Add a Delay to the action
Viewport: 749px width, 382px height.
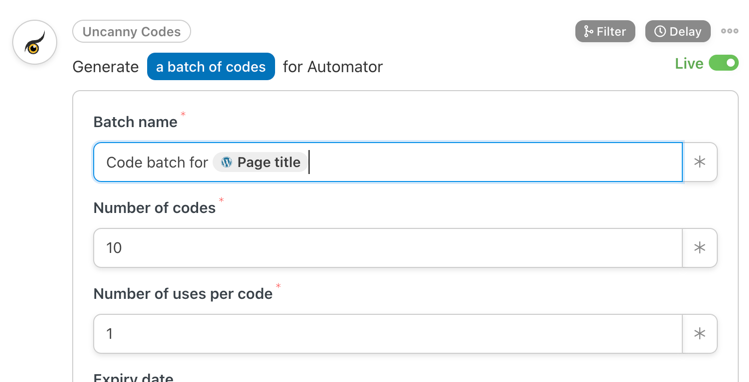678,31
